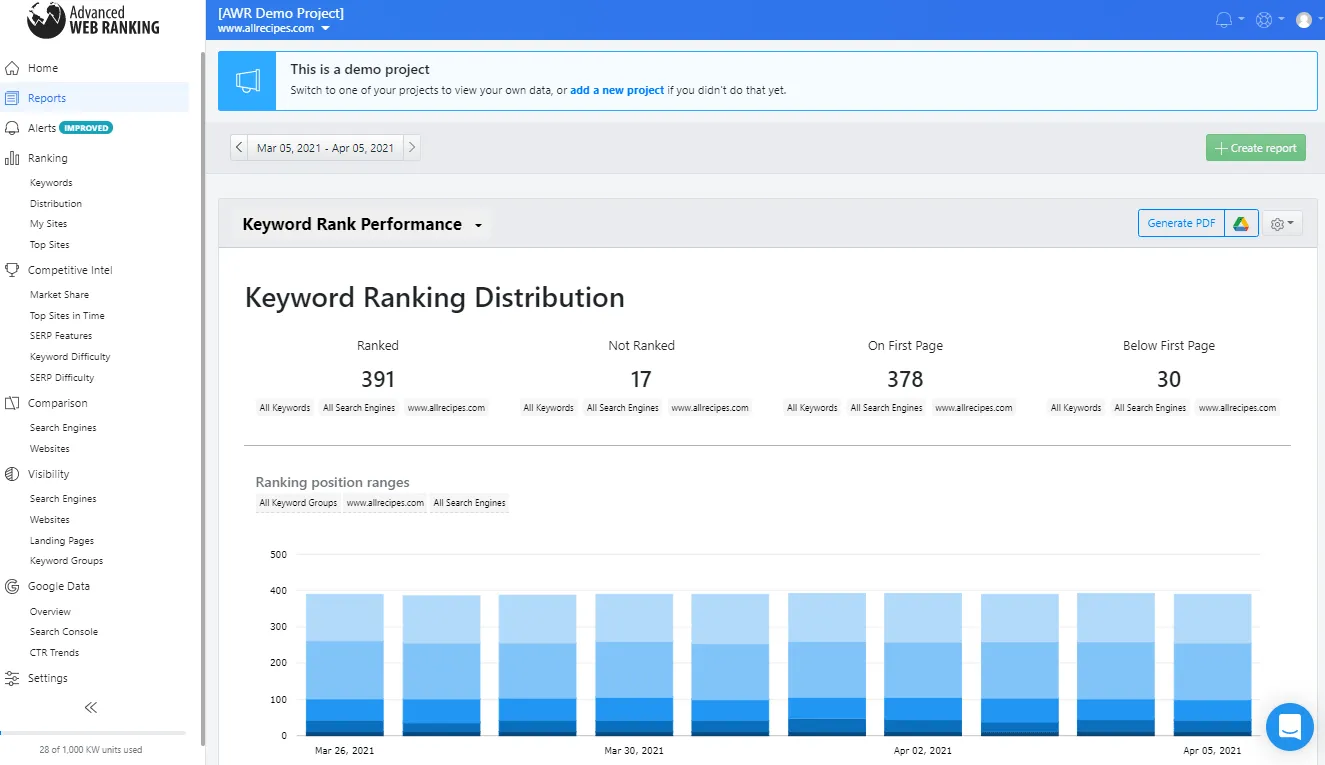Image resolution: width=1325 pixels, height=765 pixels.
Task: Click the Mar 26, 2021 chart bar
Action: tap(345, 664)
